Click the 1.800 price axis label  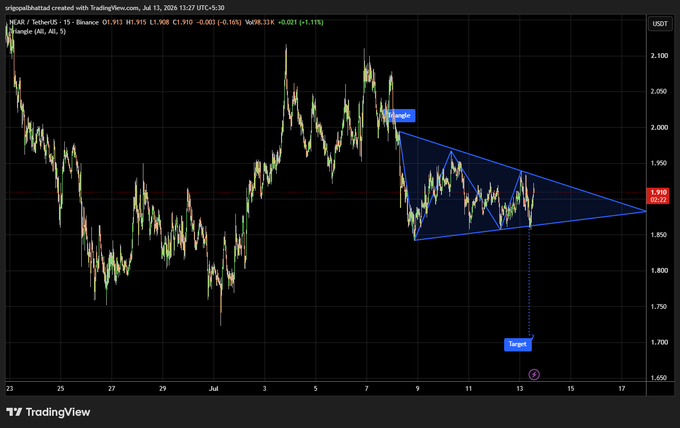[659, 271]
